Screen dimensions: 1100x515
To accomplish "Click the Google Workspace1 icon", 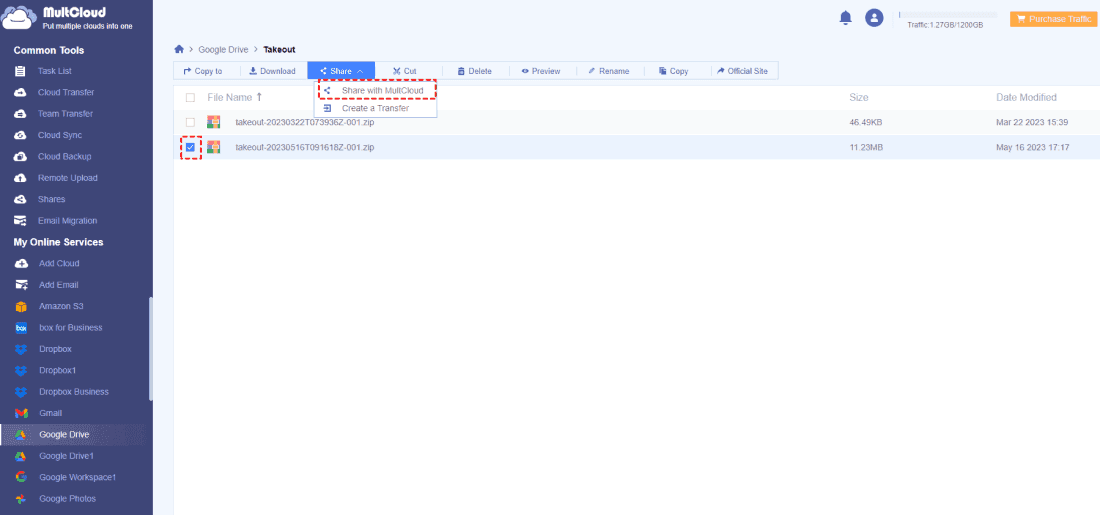I will click(x=21, y=478).
